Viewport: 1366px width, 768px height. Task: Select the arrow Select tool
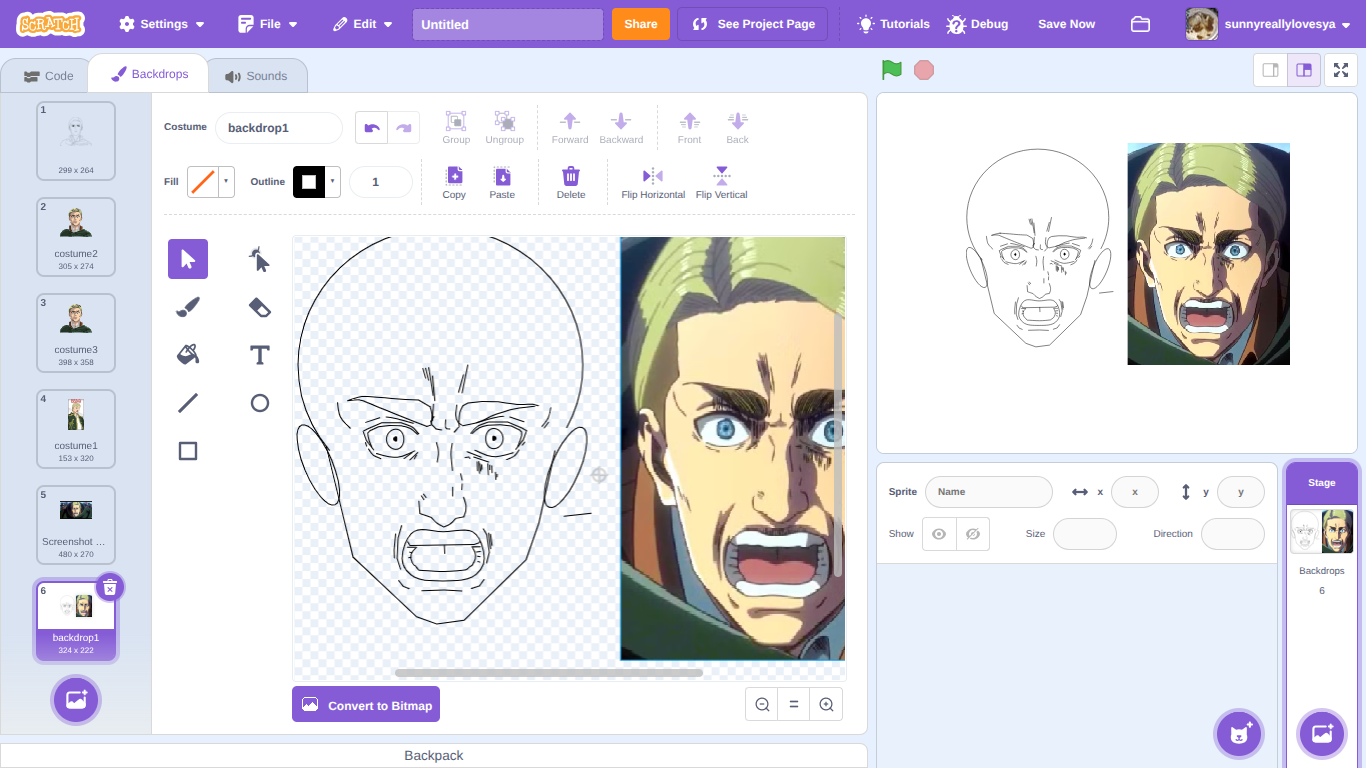(188, 259)
